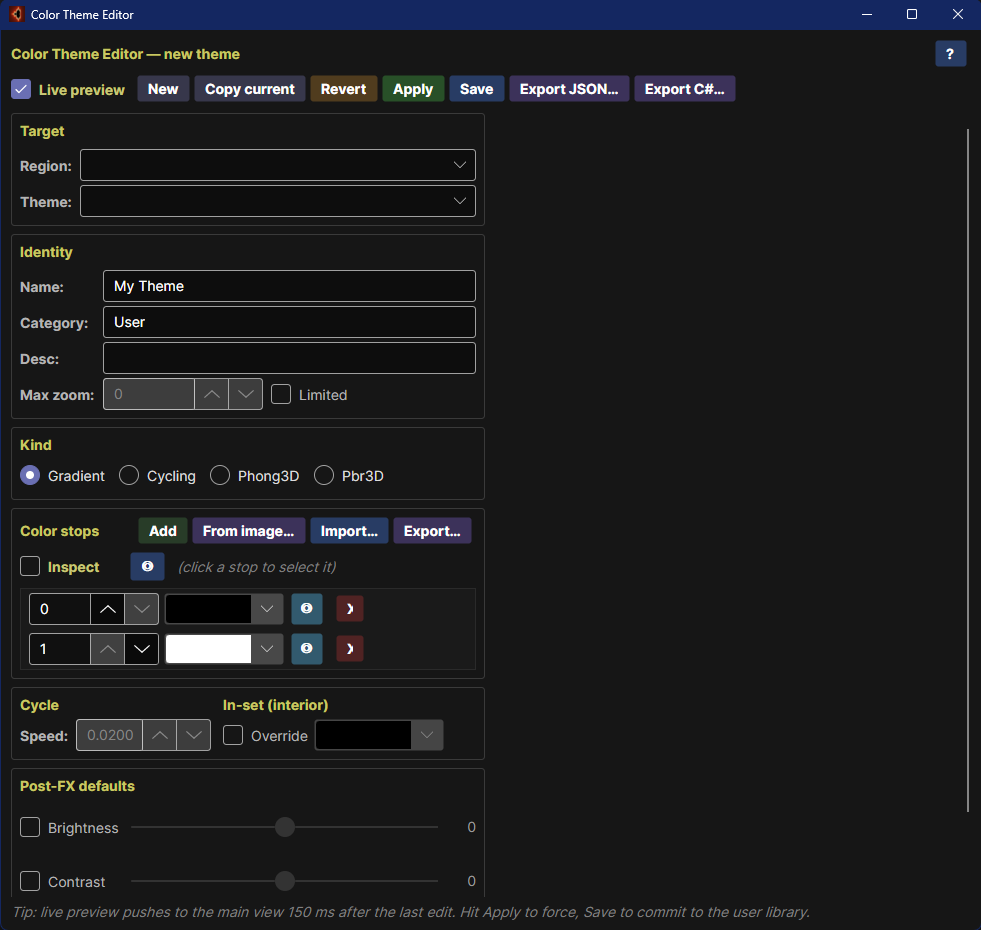Add a new color stop
Viewport: 981px width, 930px height.
coord(163,531)
